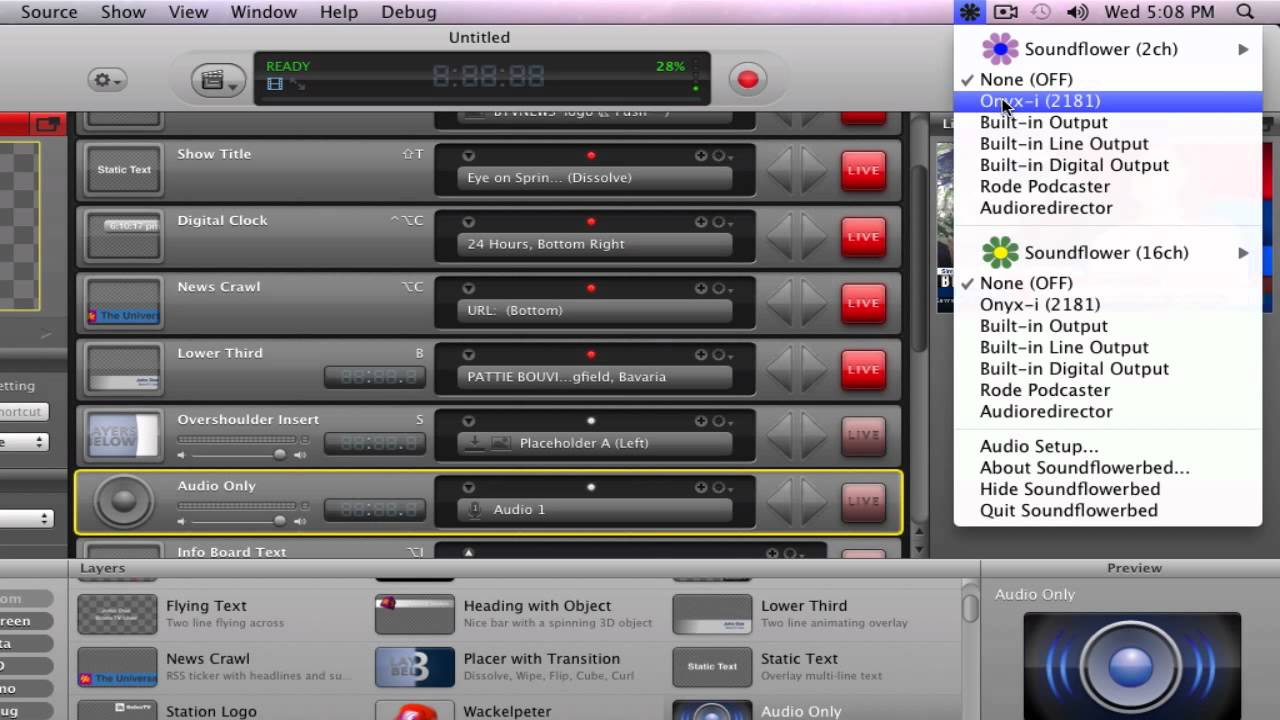Open the Soundflowerbed flower icon in menu bar
The height and width of the screenshot is (720, 1280).
(969, 12)
